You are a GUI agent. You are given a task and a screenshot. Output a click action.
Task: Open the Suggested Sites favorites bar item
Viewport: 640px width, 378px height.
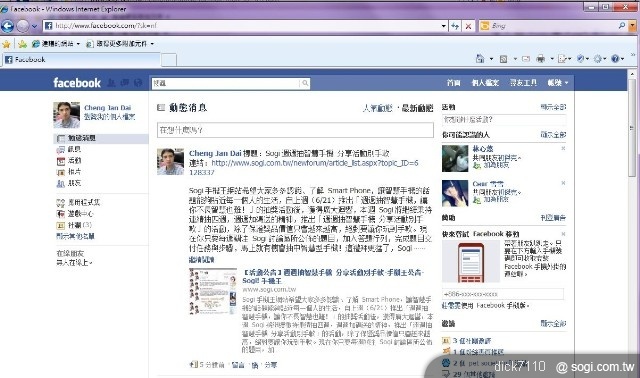(x=56, y=44)
